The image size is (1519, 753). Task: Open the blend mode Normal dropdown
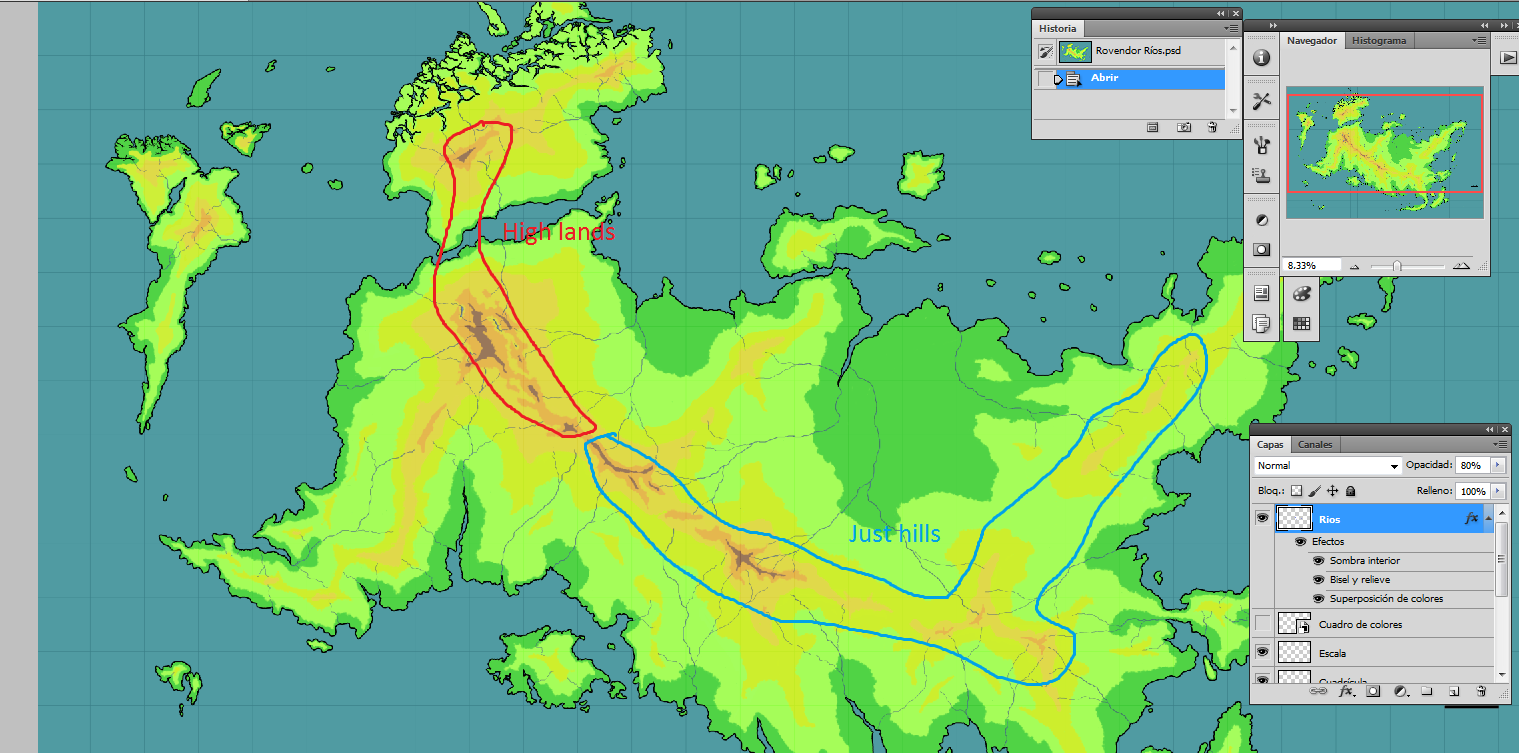1328,466
